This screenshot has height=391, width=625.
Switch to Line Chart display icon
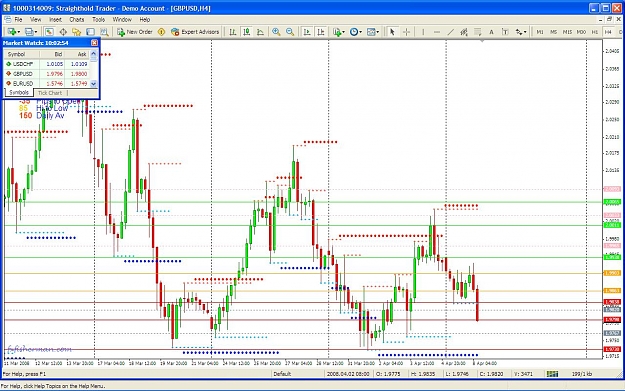(260, 32)
